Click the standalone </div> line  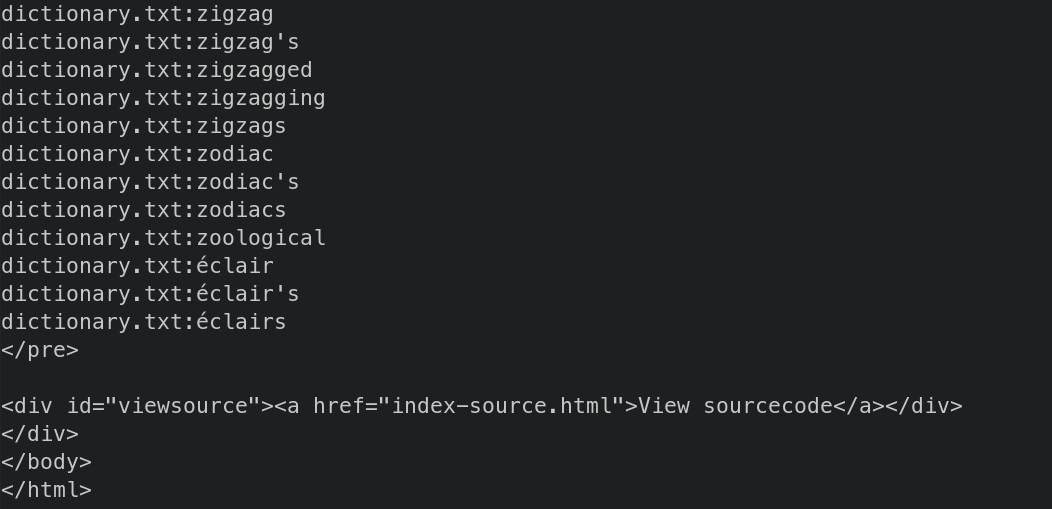click(x=40, y=434)
